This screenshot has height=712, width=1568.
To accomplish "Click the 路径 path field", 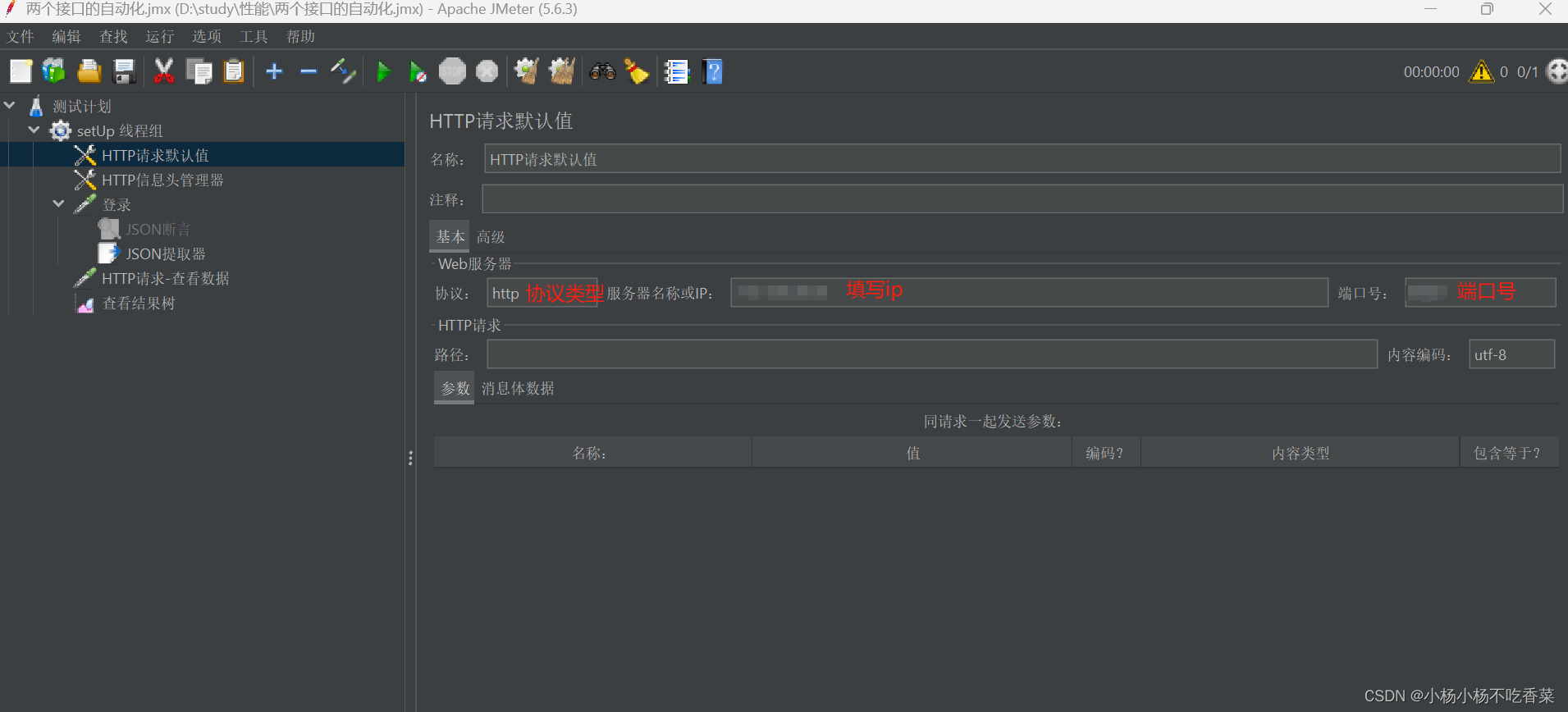I will 932,354.
